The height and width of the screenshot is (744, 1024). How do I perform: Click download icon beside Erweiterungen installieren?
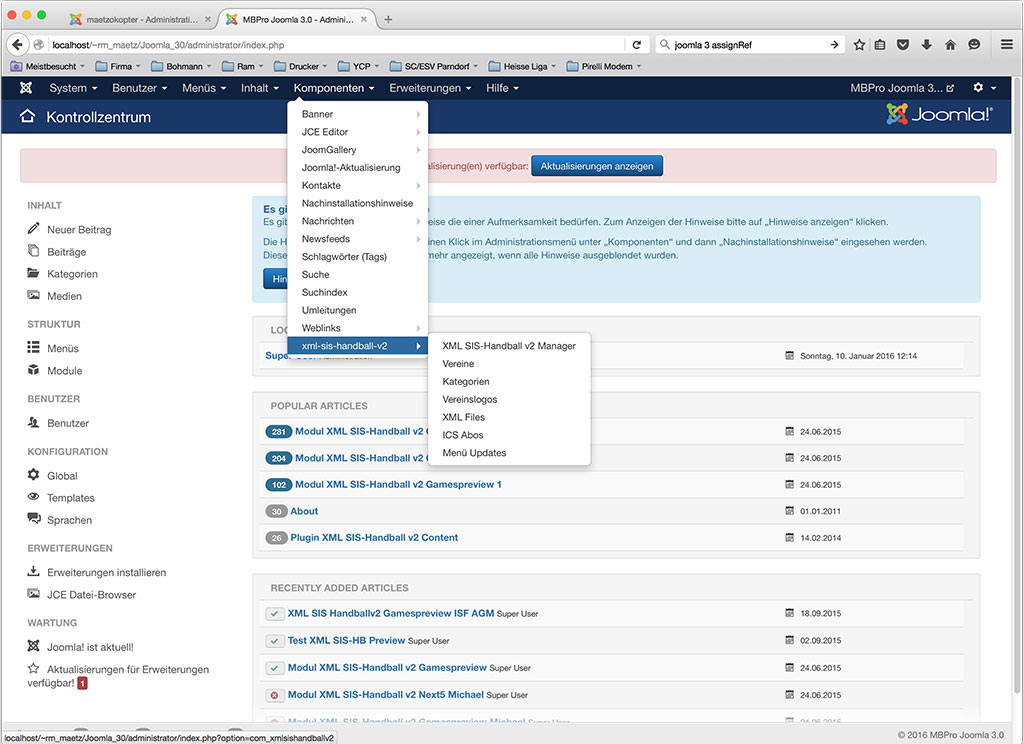pyautogui.click(x=33, y=572)
